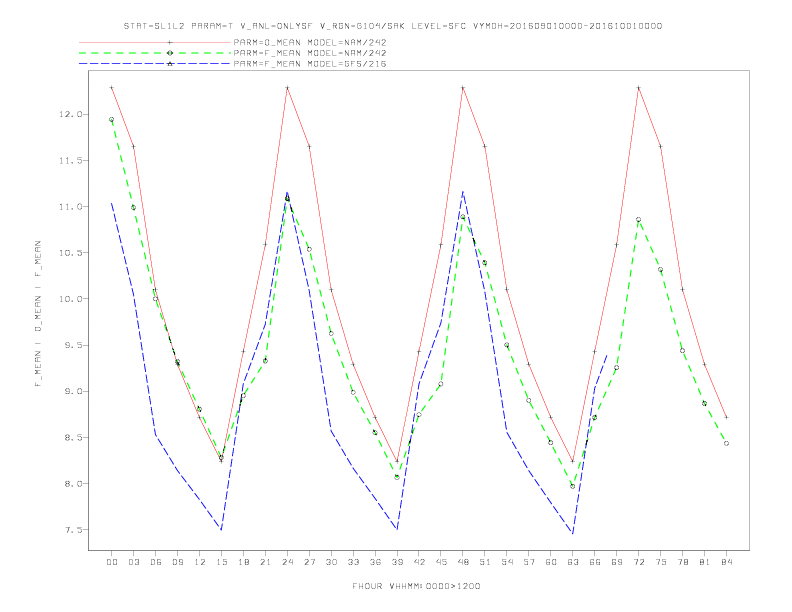Viewport: 792px width, 612px height.
Task: Click x-axis tick label 27
Action: (309, 562)
